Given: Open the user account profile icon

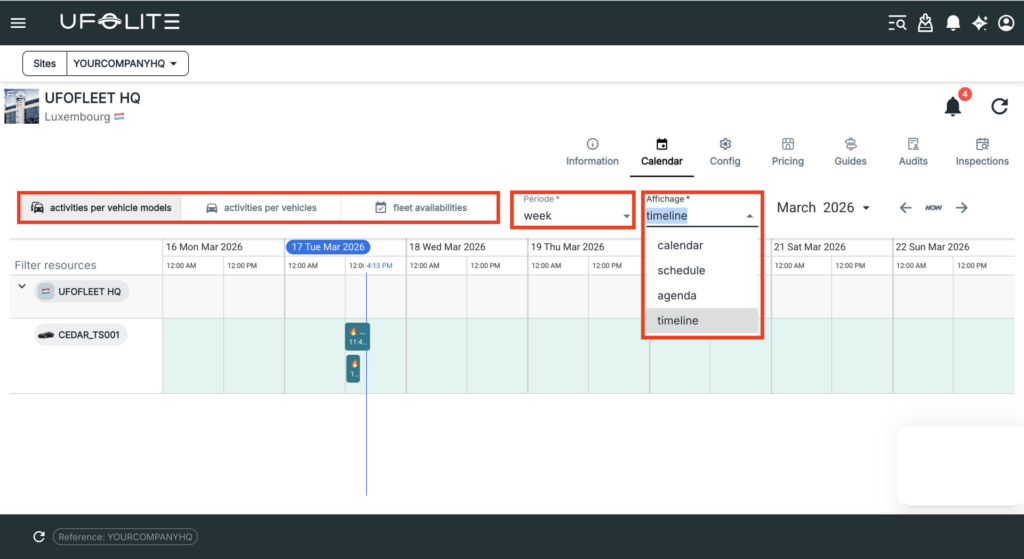Looking at the screenshot, I should pos(1006,22).
